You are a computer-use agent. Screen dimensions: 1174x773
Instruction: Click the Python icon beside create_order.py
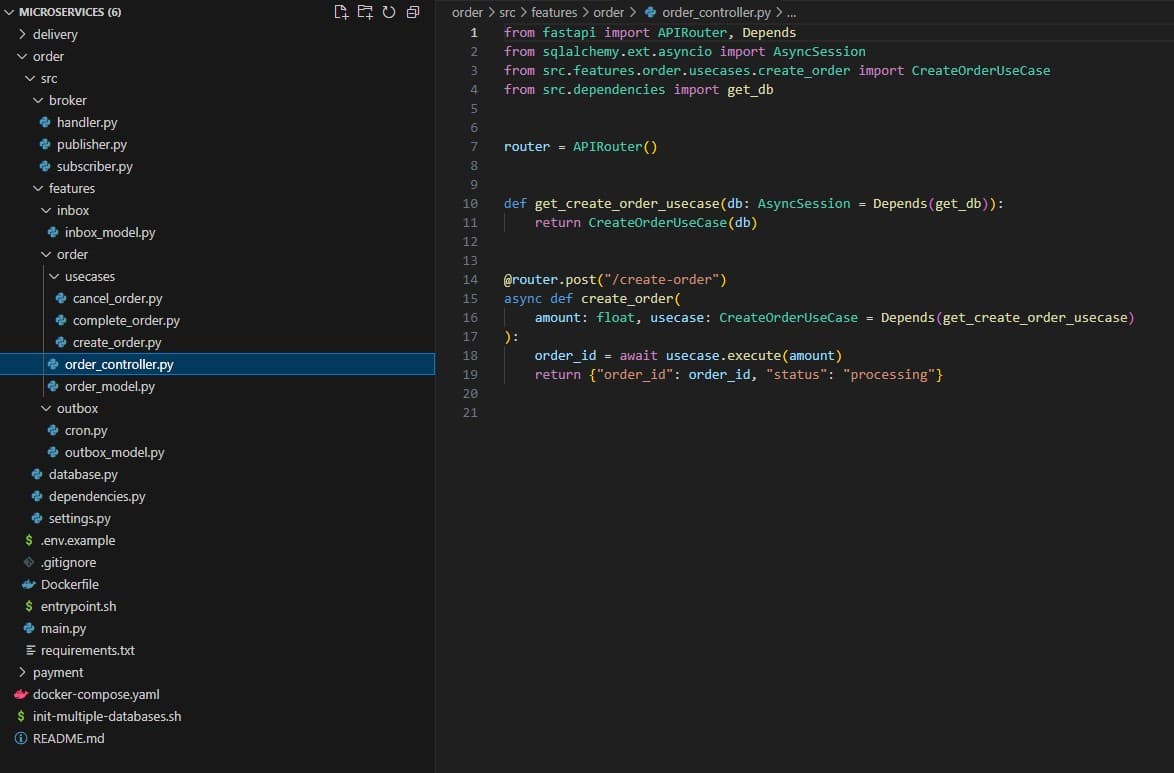(61, 342)
